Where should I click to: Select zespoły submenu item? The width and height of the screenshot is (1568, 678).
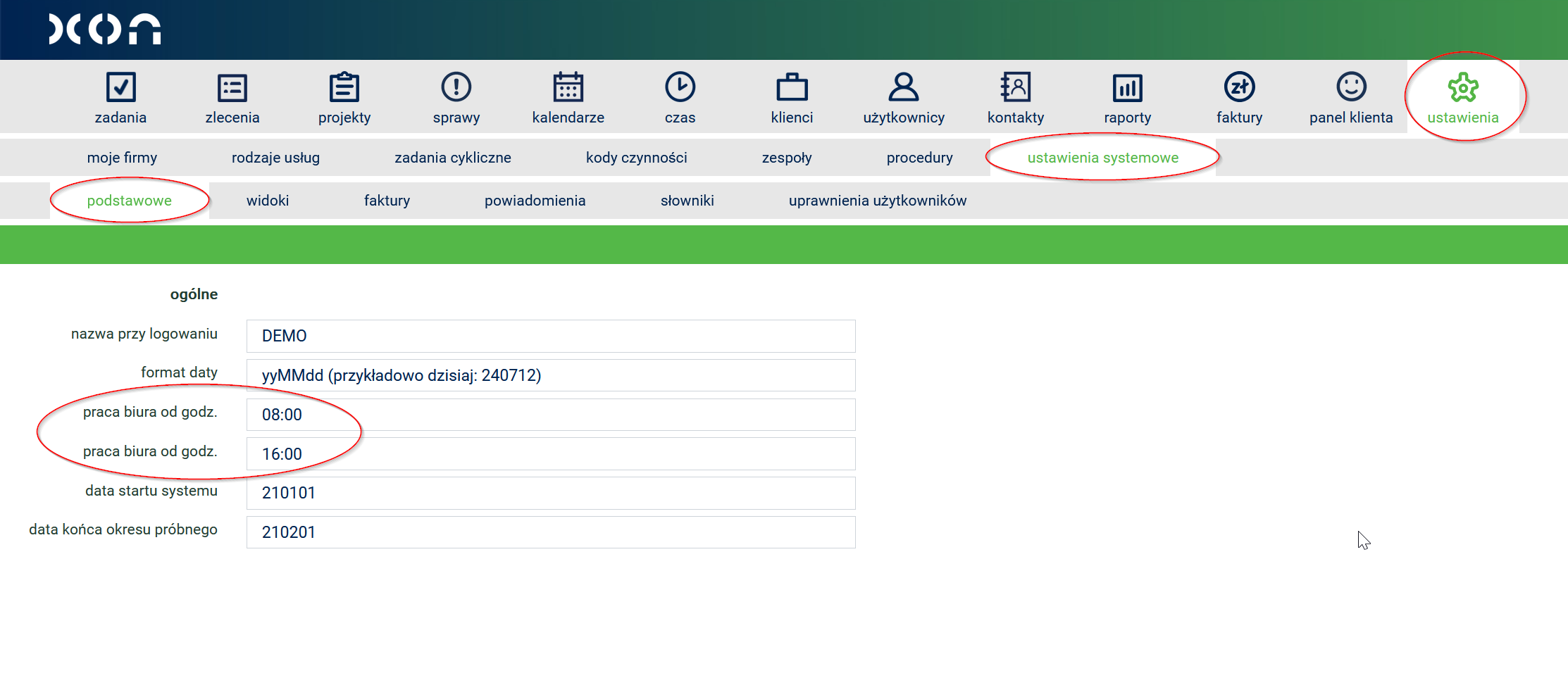click(787, 158)
